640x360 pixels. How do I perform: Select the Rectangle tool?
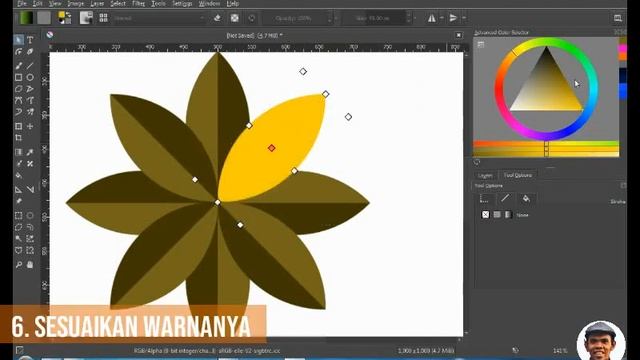click(x=19, y=77)
